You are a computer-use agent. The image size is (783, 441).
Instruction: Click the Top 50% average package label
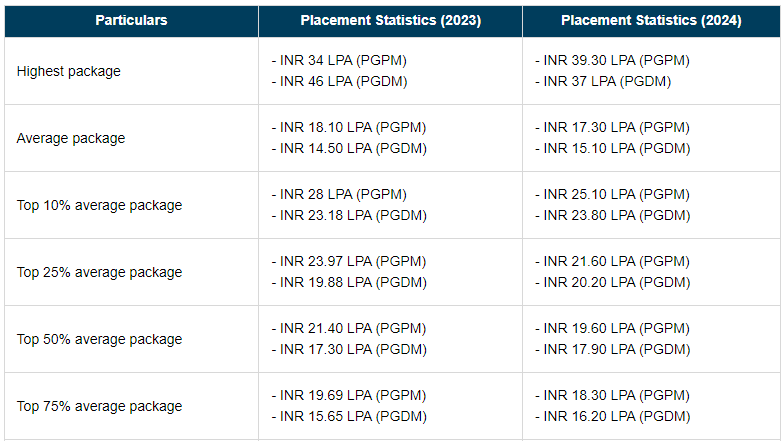pyautogui.click(x=99, y=339)
